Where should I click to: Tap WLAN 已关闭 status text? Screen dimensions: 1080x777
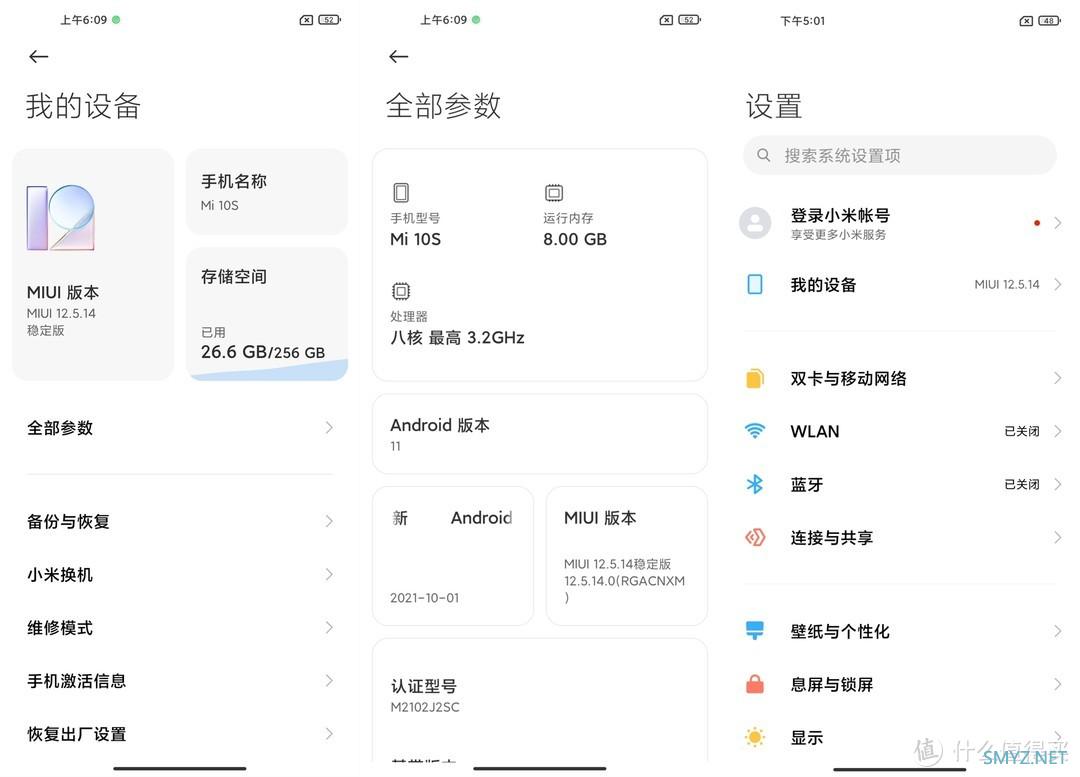point(1021,431)
